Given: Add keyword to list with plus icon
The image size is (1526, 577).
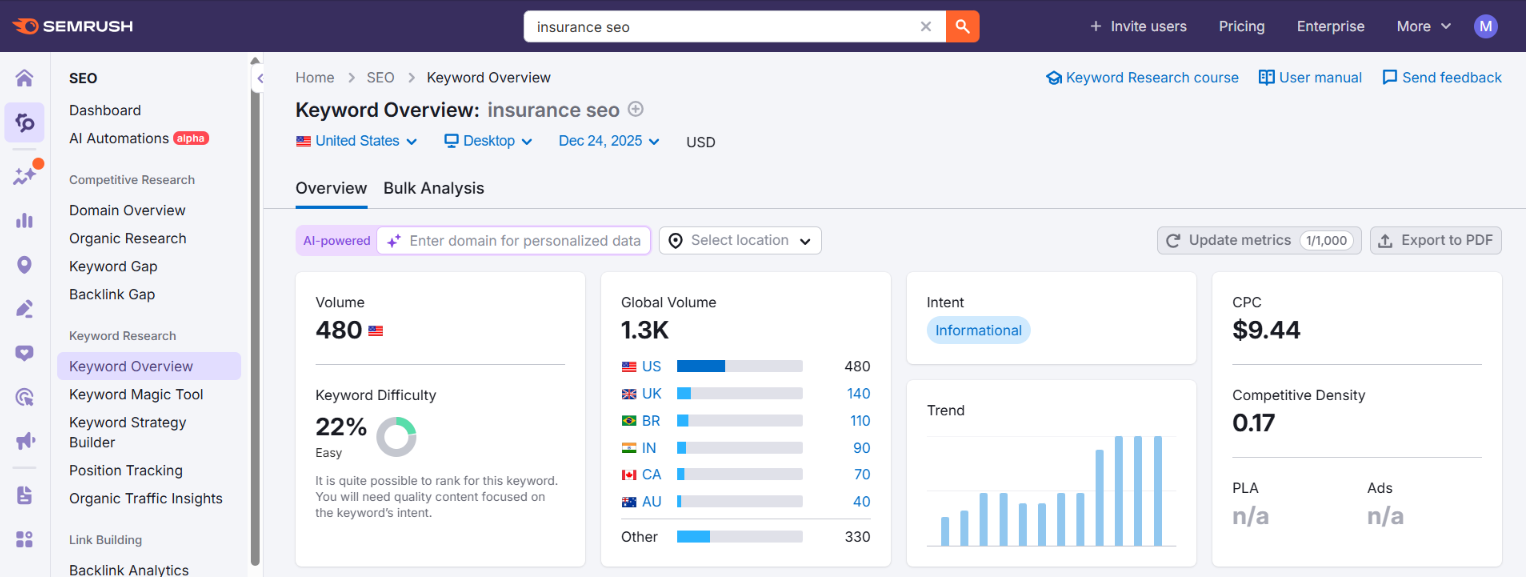Looking at the screenshot, I should [635, 110].
